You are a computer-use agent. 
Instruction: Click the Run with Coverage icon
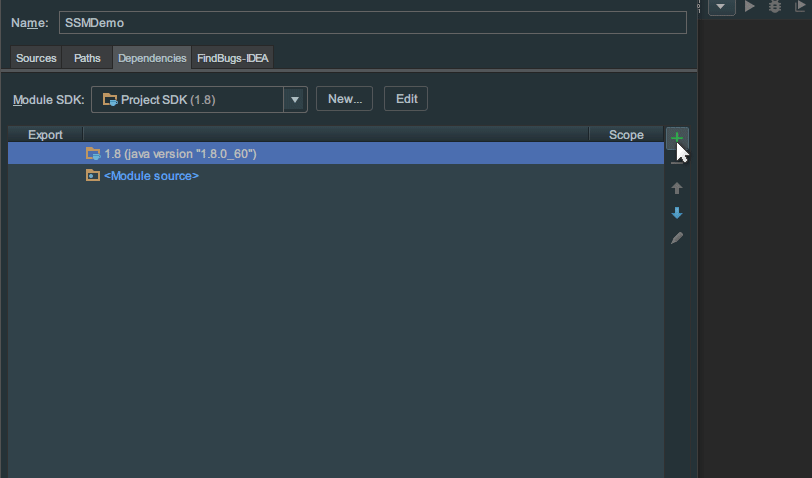(x=799, y=7)
